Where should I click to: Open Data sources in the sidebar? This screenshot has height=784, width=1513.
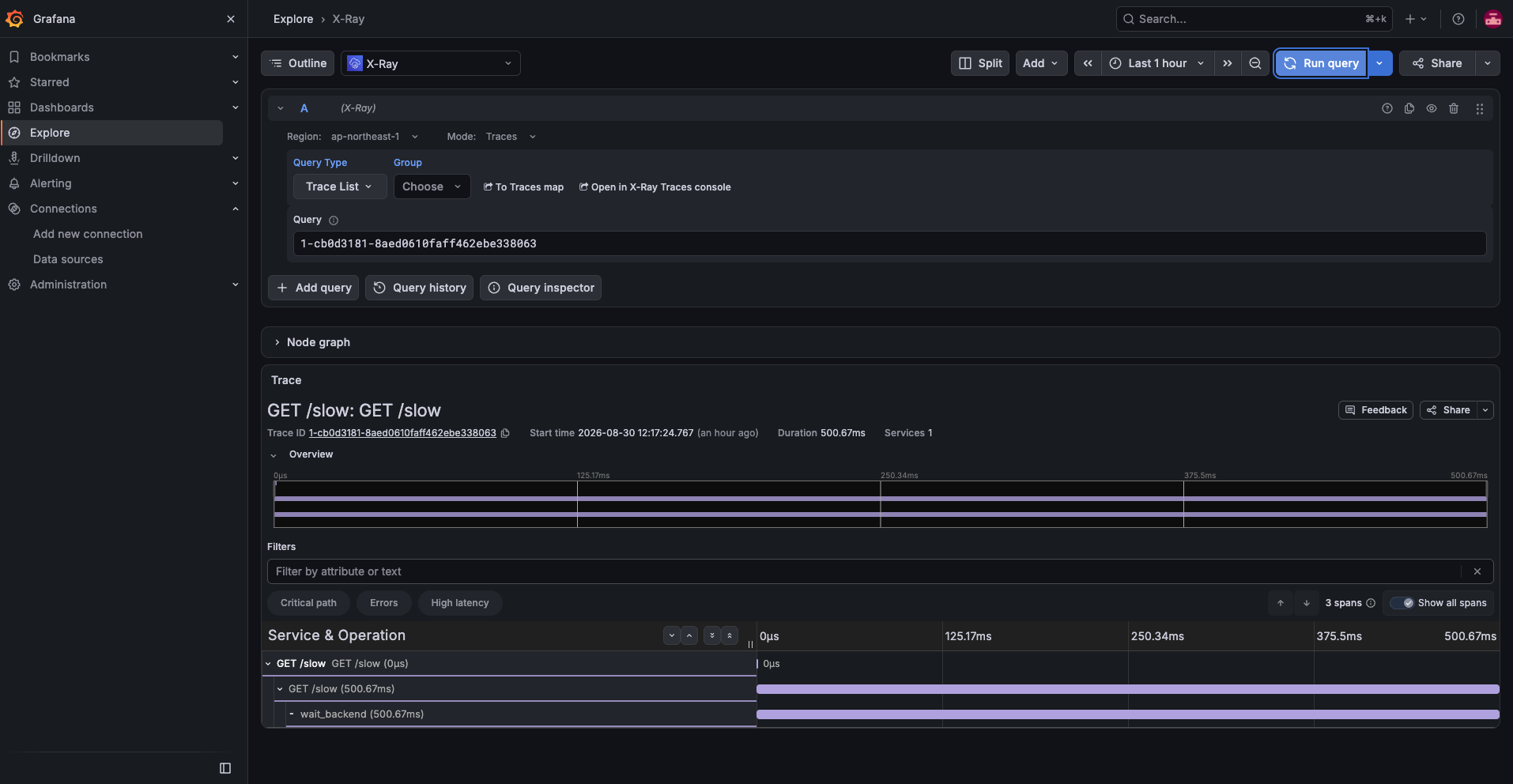click(x=68, y=259)
